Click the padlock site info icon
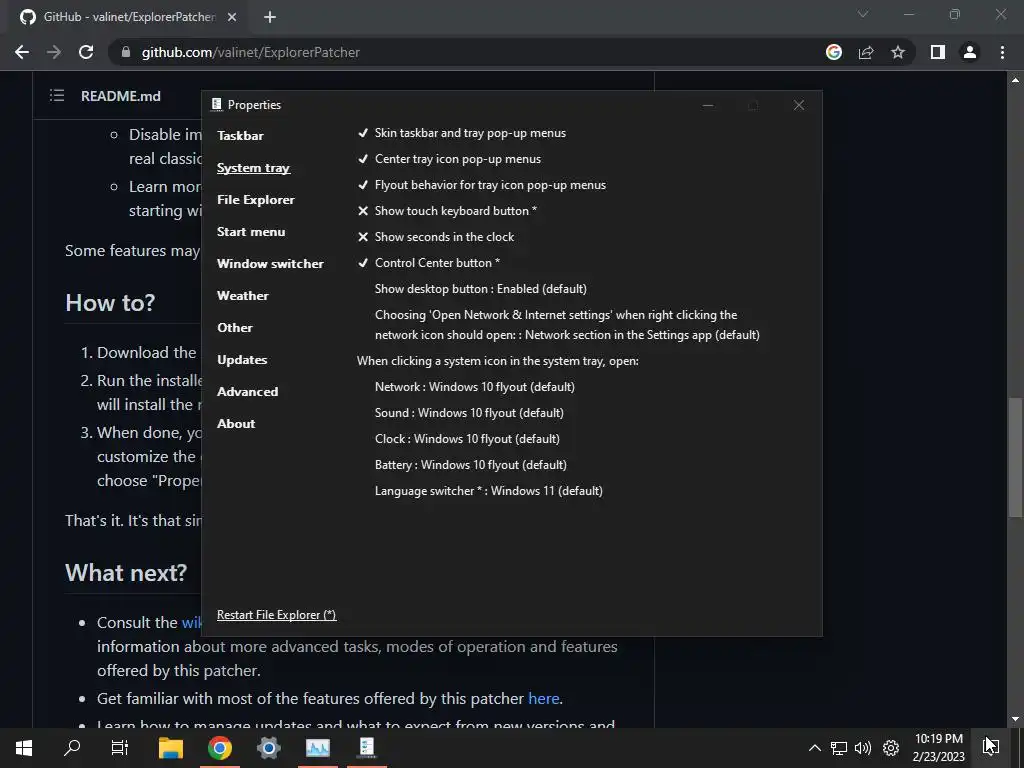1024x768 pixels. pos(126,52)
